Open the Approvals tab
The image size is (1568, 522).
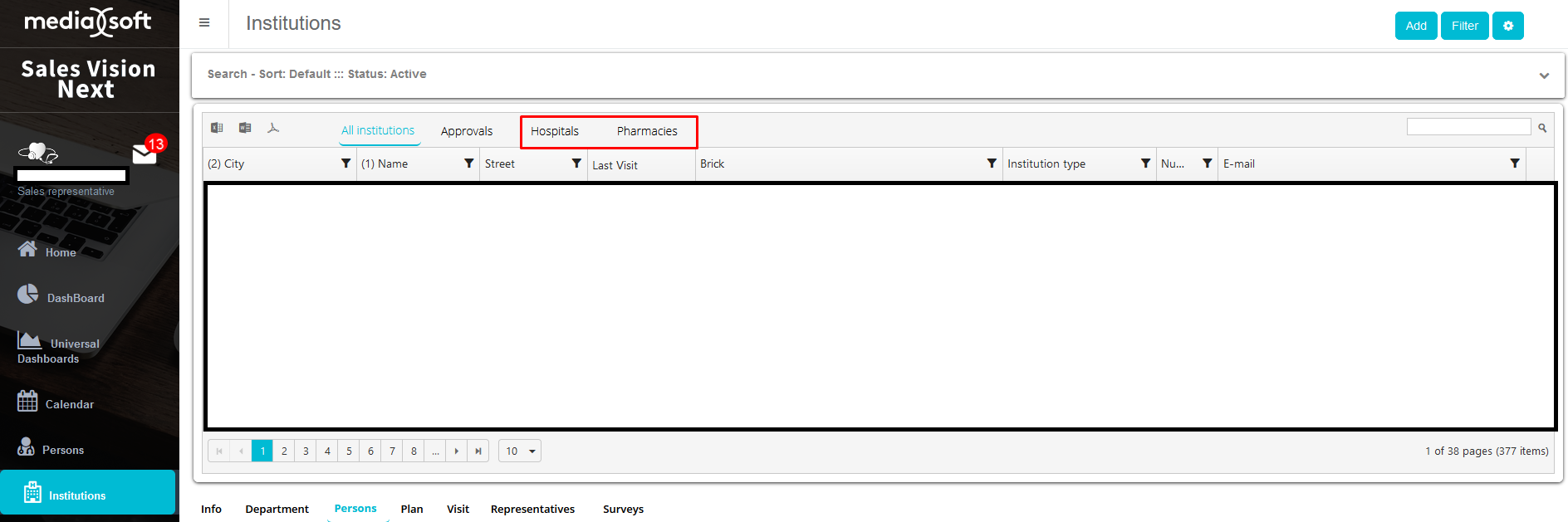point(467,131)
